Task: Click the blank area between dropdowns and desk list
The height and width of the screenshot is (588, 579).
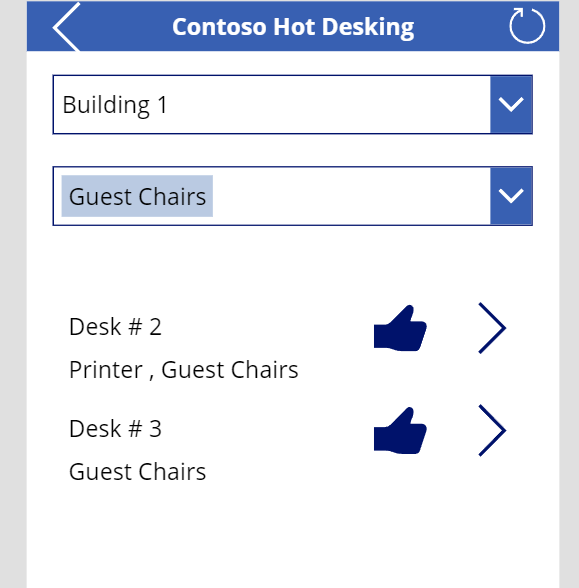Action: (x=292, y=262)
